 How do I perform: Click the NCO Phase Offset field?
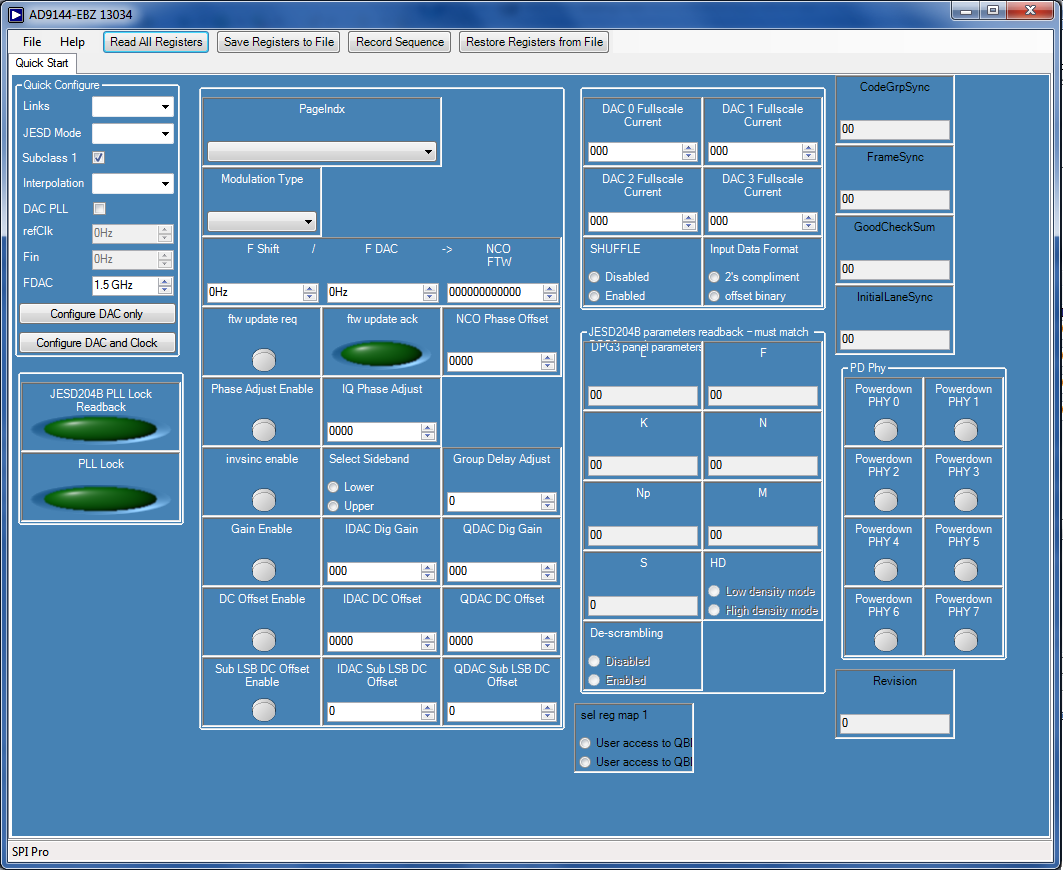pyautogui.click(x=494, y=361)
